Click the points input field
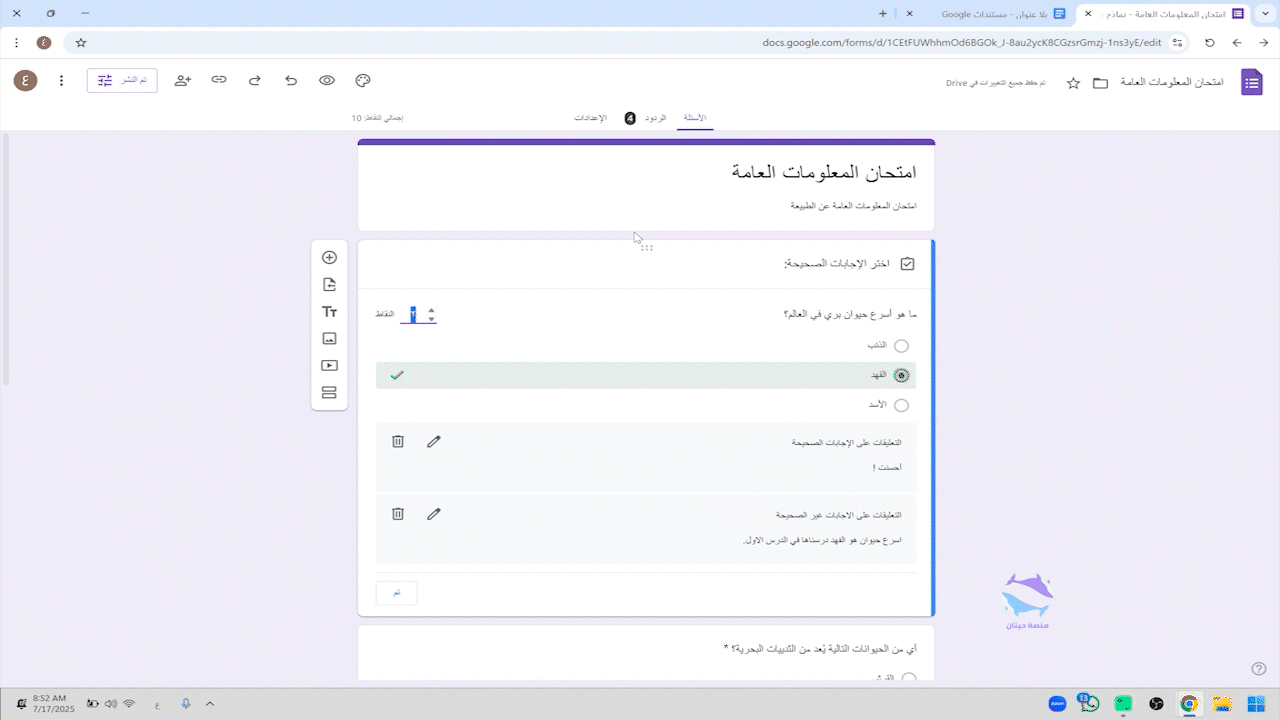The image size is (1280, 720). coord(413,315)
